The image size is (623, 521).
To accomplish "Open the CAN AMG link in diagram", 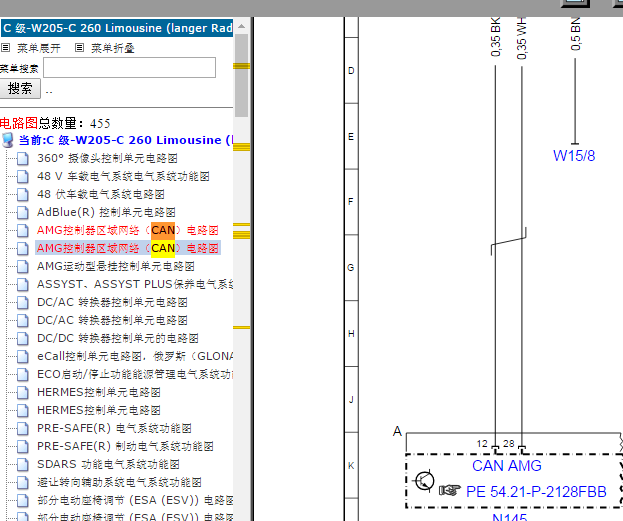I will click(507, 465).
